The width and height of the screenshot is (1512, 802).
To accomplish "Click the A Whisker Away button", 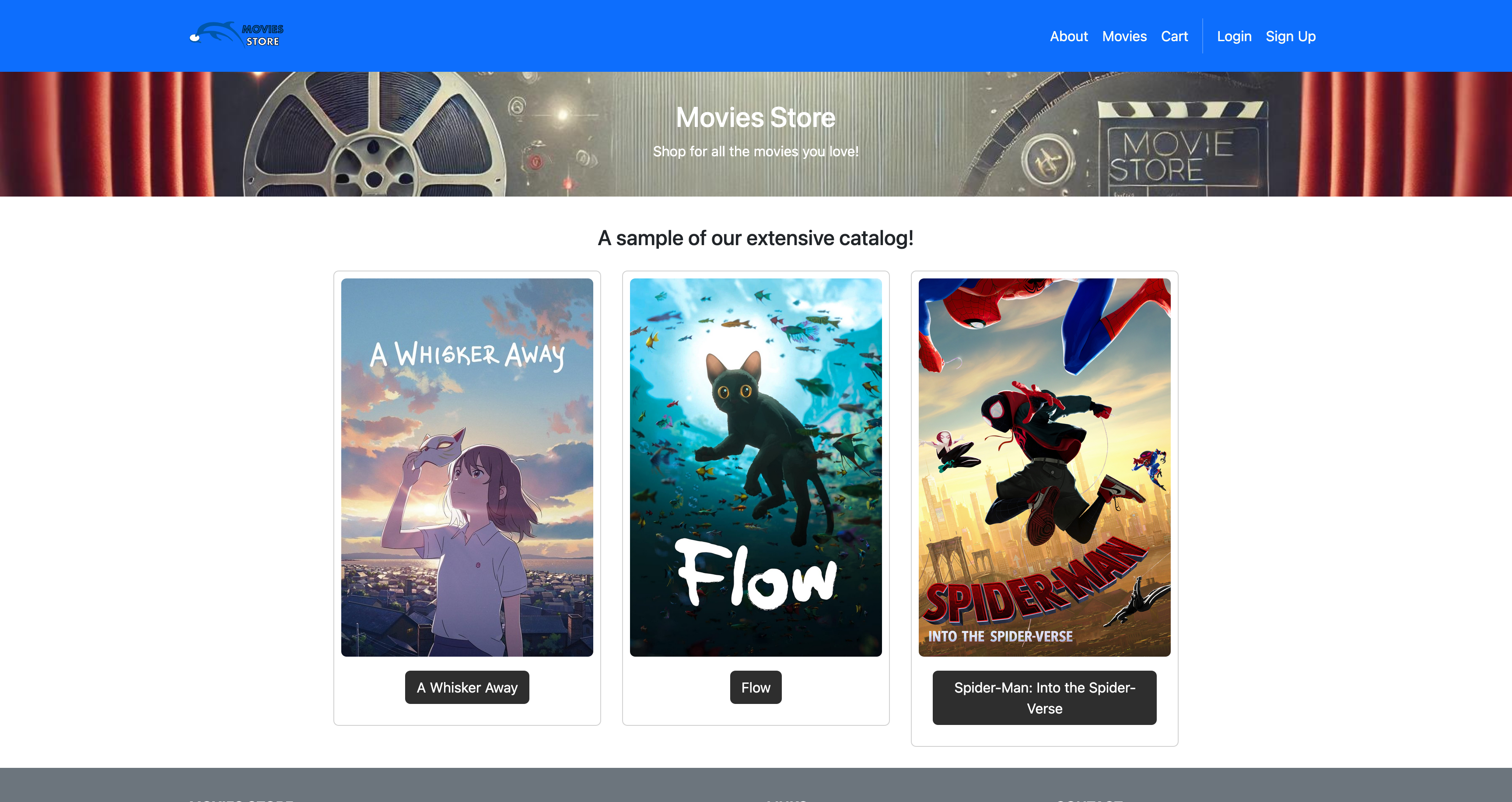I will click(467, 687).
